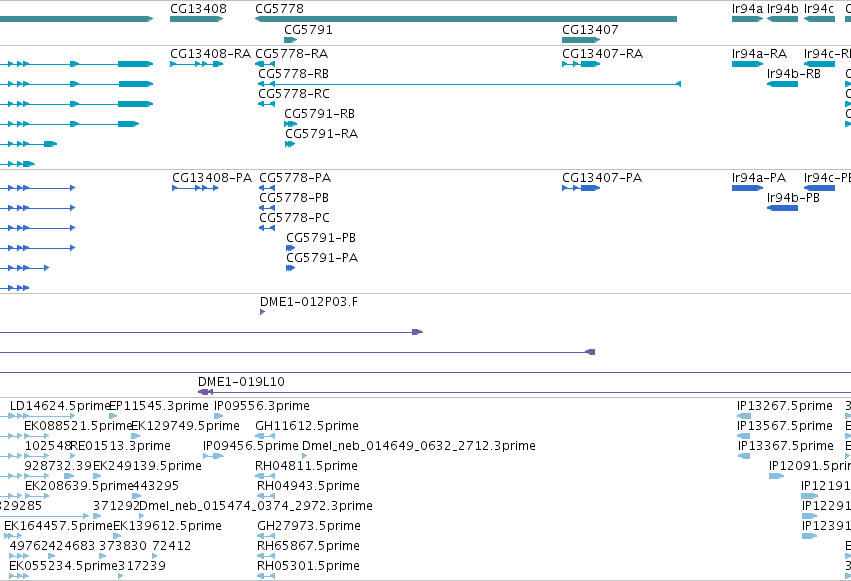Click the RE01513.3prime EST label

[120, 446]
